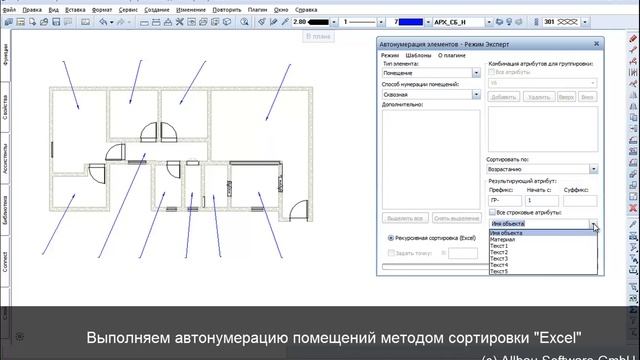Select 'Текст1' in the dropdown list
The width and height of the screenshot is (640, 360).
pyautogui.click(x=543, y=246)
